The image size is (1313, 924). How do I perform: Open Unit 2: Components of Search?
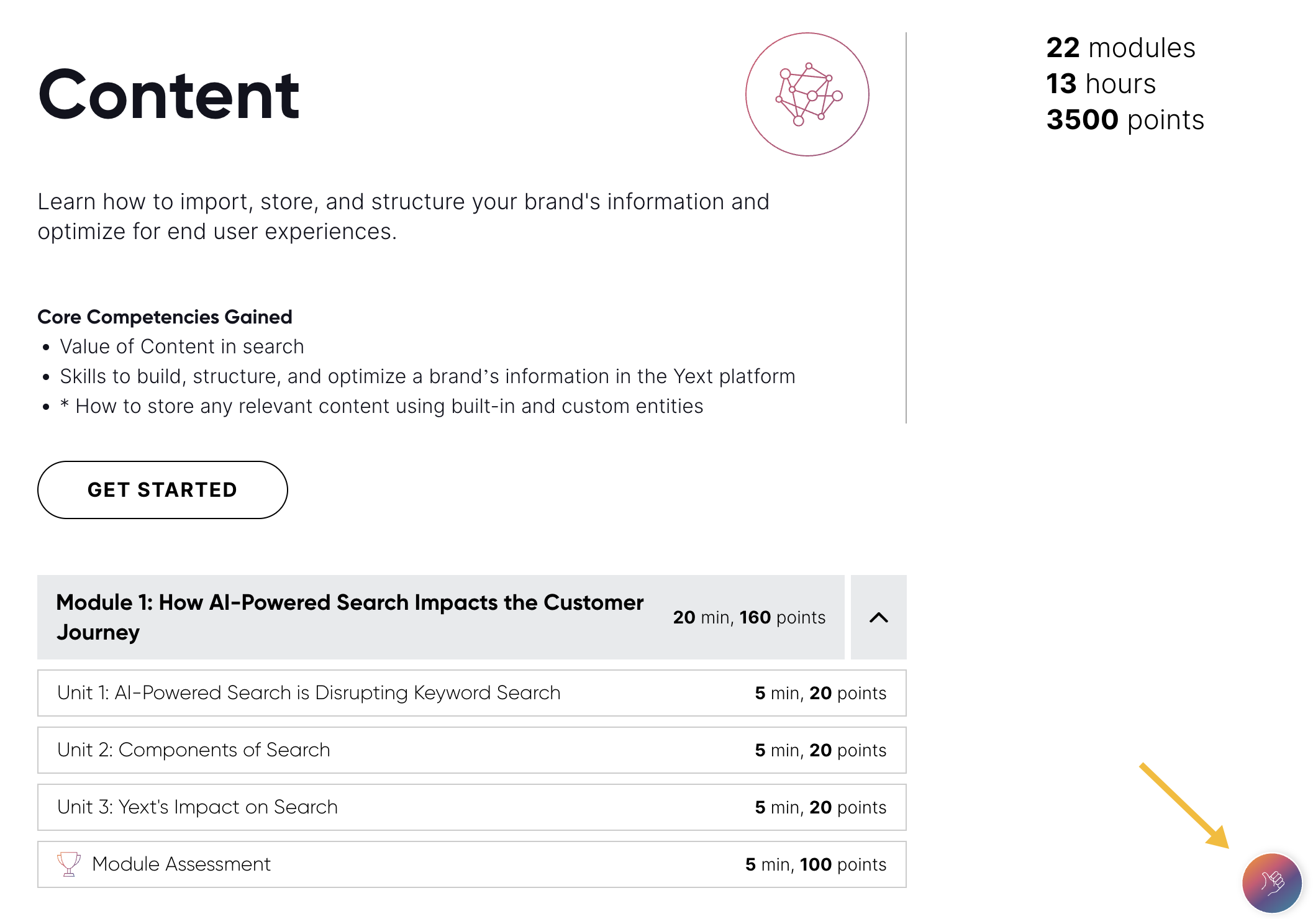[x=471, y=750]
